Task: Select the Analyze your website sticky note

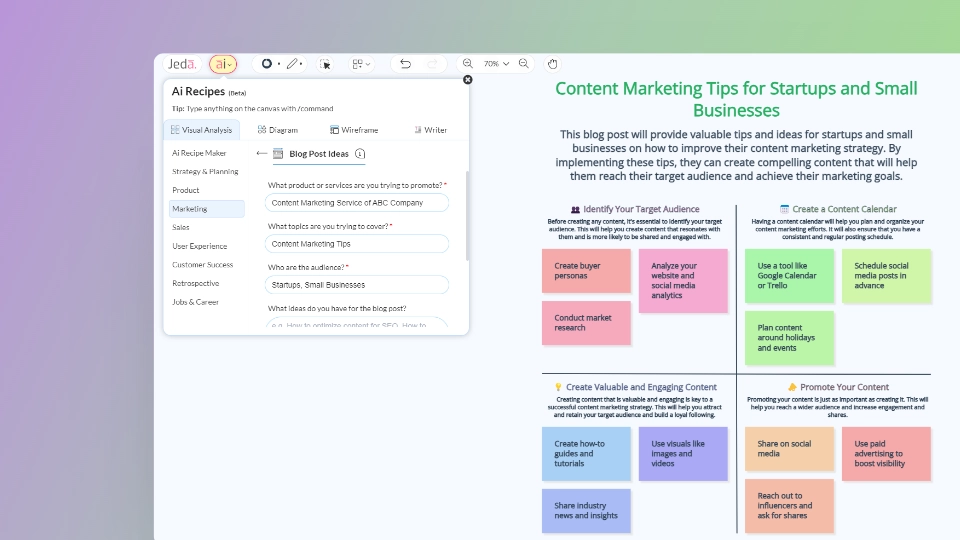Action: tap(683, 280)
